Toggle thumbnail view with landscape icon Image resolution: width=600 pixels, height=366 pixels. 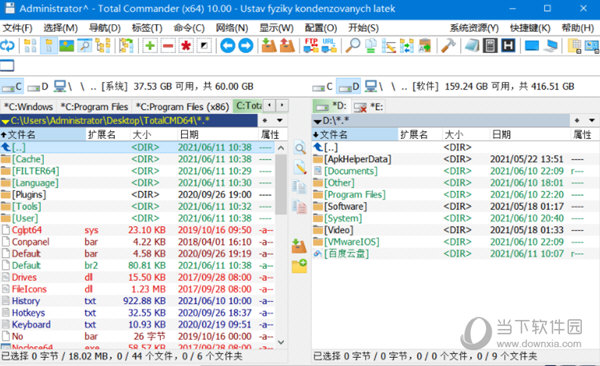(67, 46)
